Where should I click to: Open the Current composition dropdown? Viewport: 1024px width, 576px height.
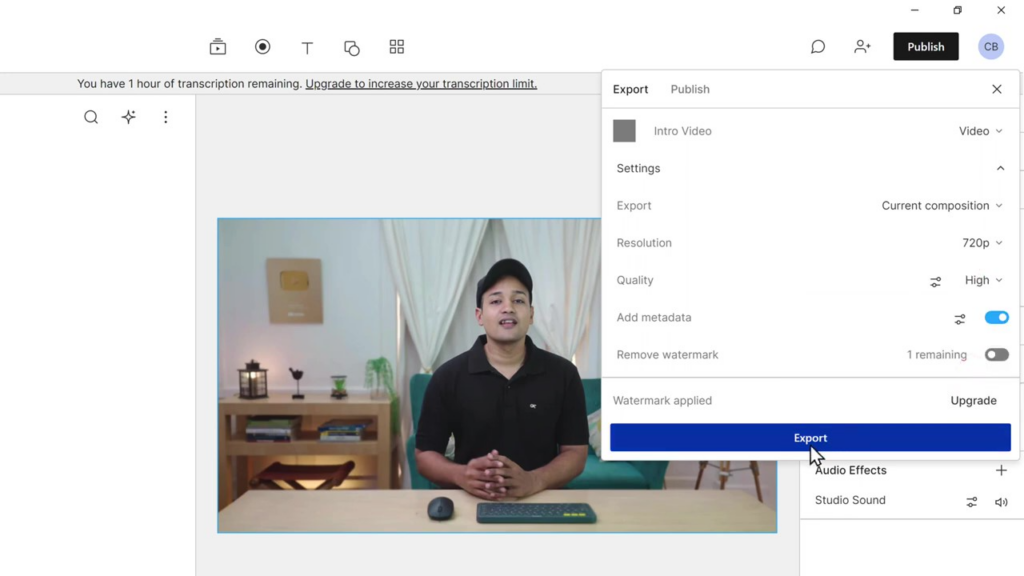(942, 206)
